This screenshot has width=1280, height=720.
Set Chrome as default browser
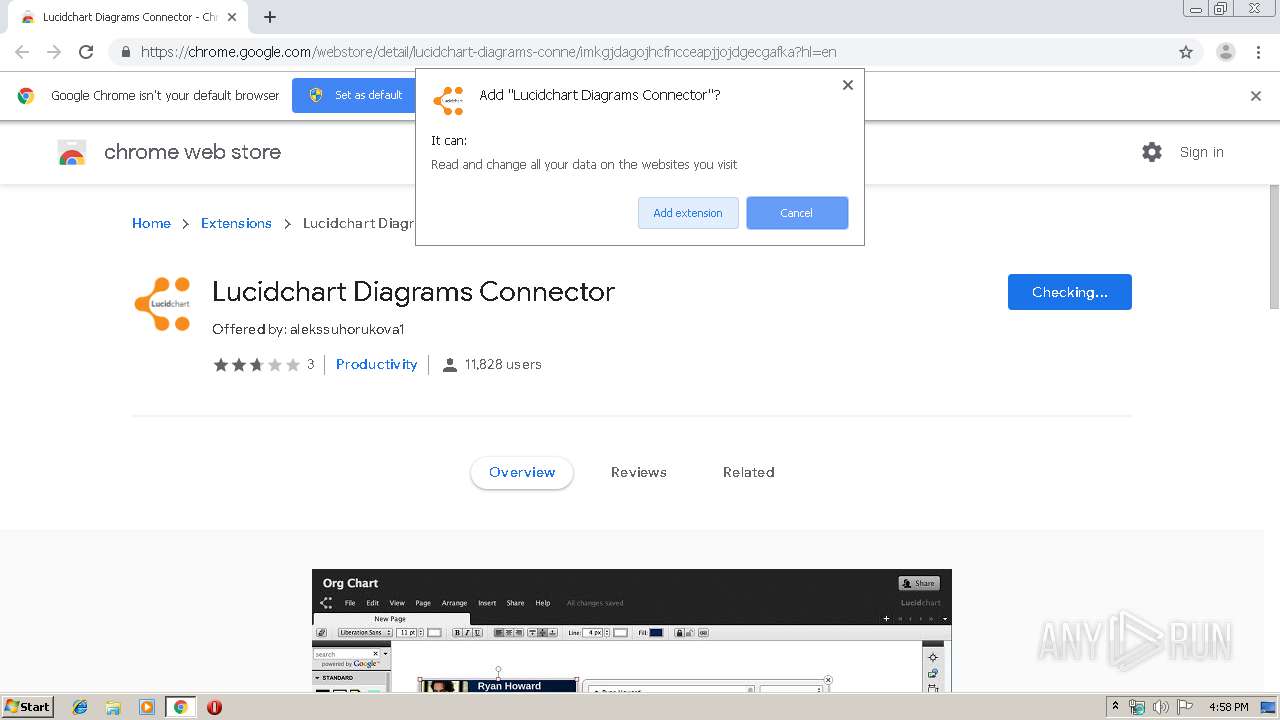click(357, 95)
